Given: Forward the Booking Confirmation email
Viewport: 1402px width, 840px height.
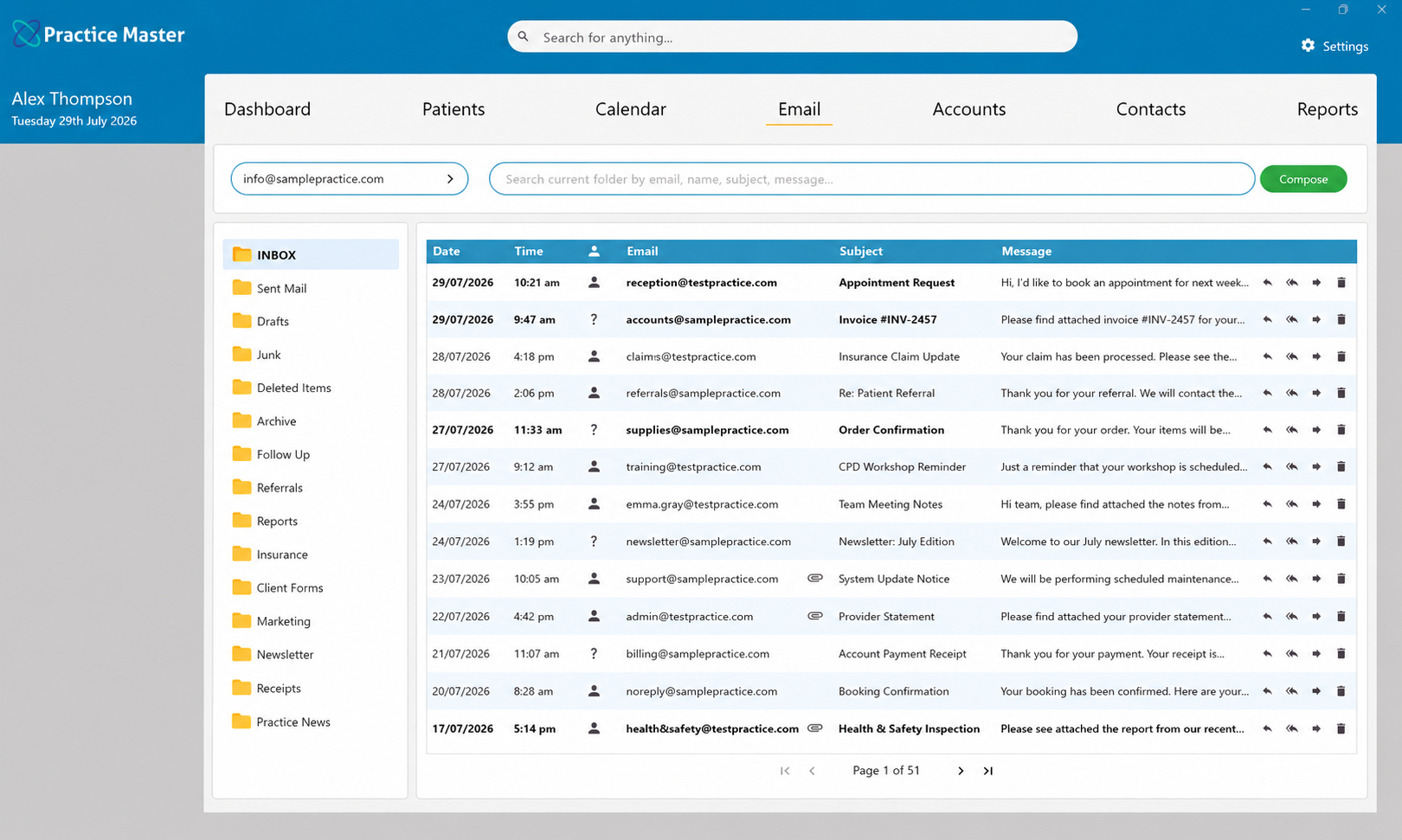Looking at the screenshot, I should [1316, 691].
